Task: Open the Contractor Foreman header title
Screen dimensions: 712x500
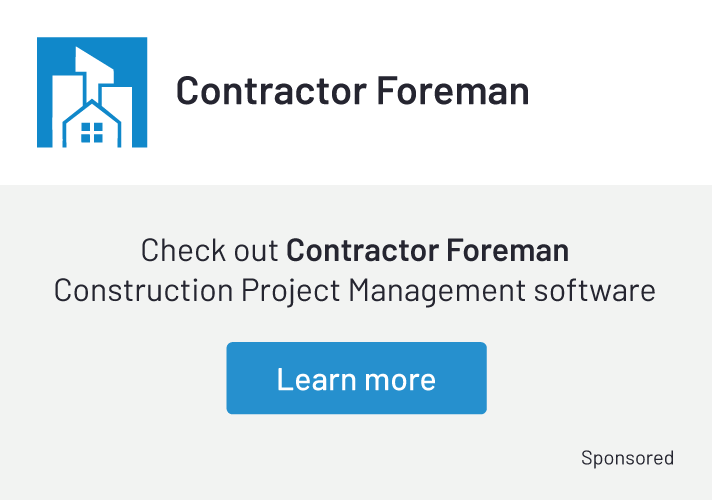Action: pos(352,92)
